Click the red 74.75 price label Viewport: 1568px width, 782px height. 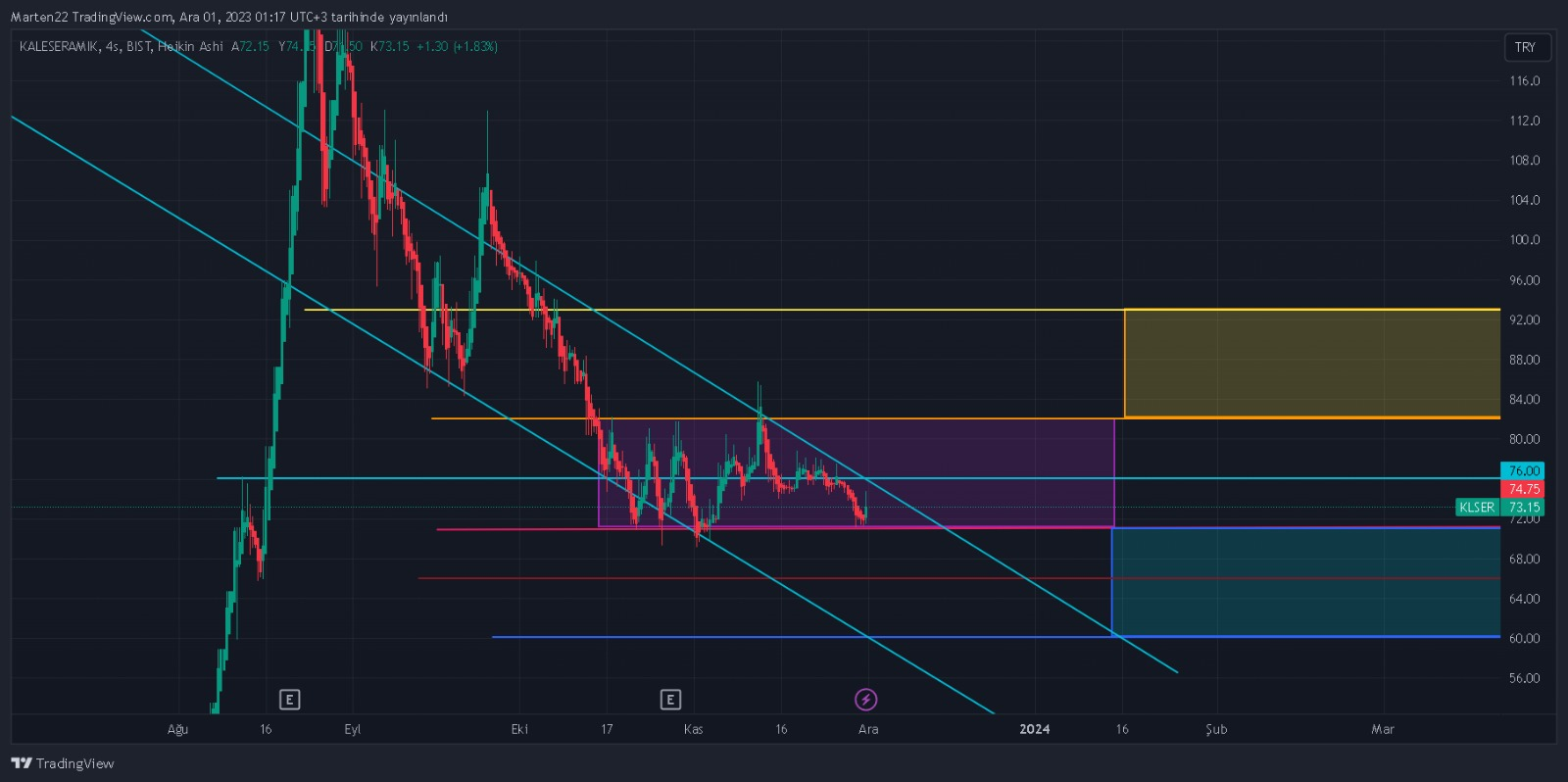[x=1523, y=489]
